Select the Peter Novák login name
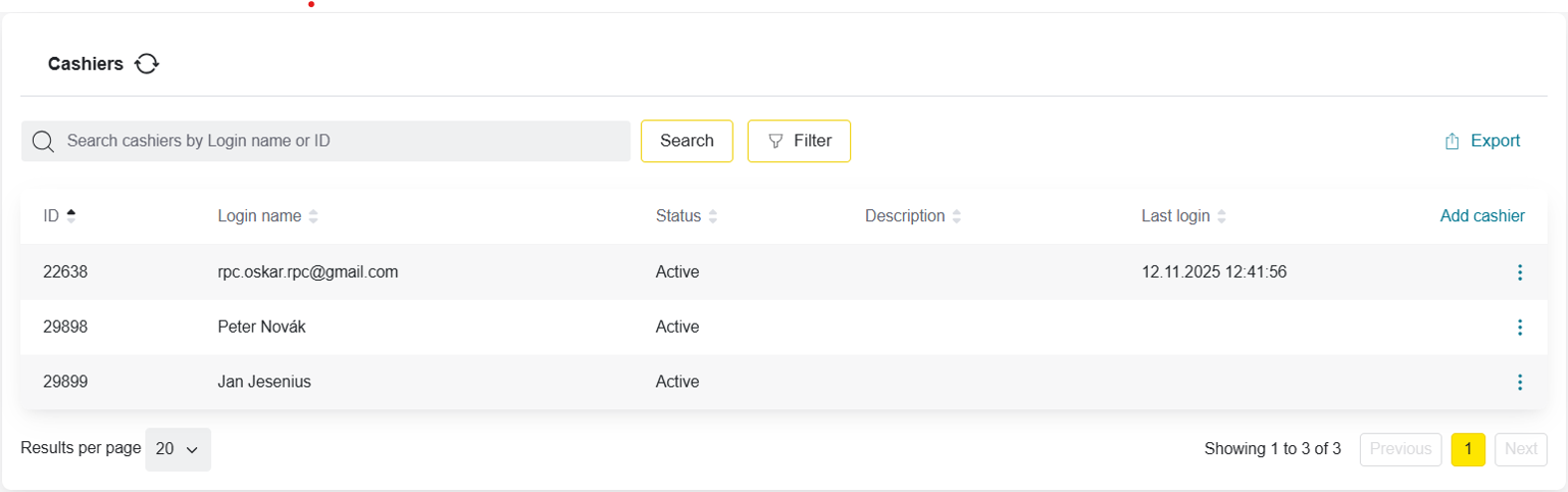The width and height of the screenshot is (1568, 492). tap(262, 327)
